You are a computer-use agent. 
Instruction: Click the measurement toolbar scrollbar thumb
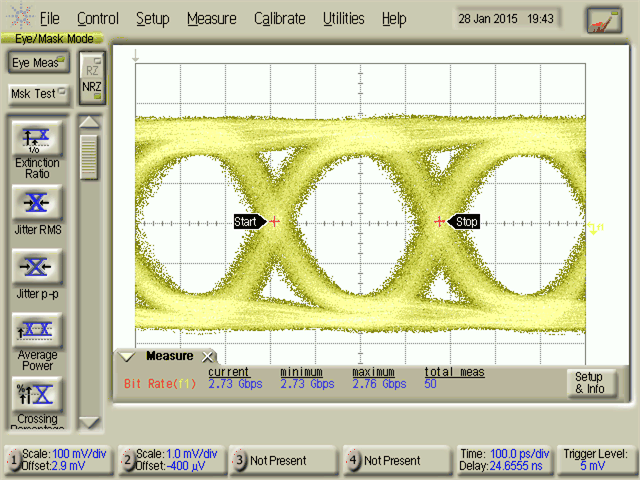click(x=90, y=157)
